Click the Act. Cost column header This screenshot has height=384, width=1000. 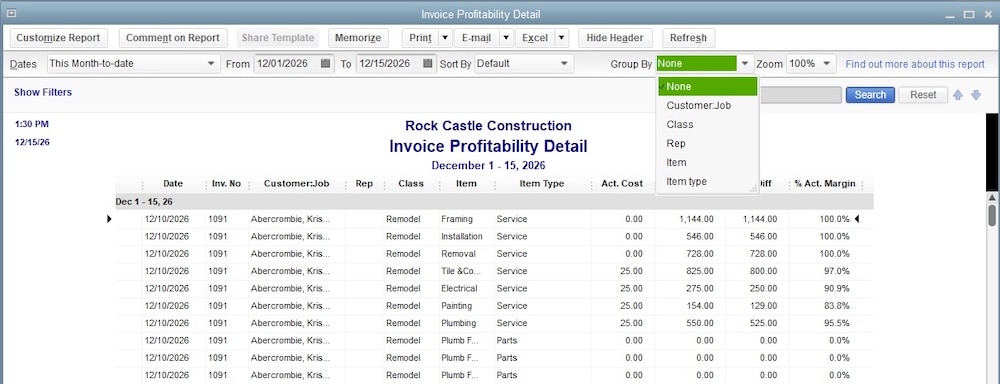click(x=622, y=184)
